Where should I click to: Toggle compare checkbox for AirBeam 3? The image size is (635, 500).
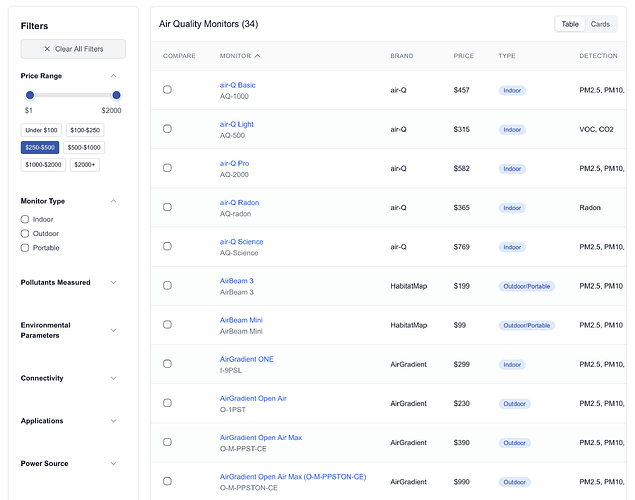coord(167,286)
